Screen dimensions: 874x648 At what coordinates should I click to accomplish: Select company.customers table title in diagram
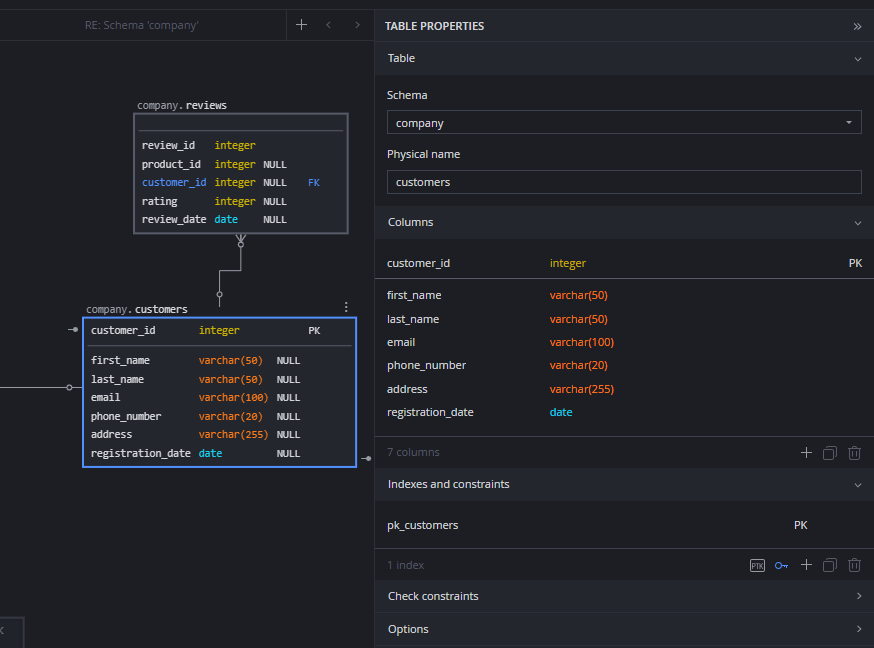[137, 309]
